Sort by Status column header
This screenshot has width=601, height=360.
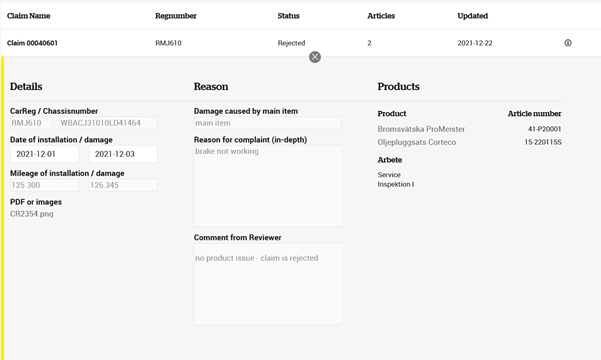tap(288, 16)
